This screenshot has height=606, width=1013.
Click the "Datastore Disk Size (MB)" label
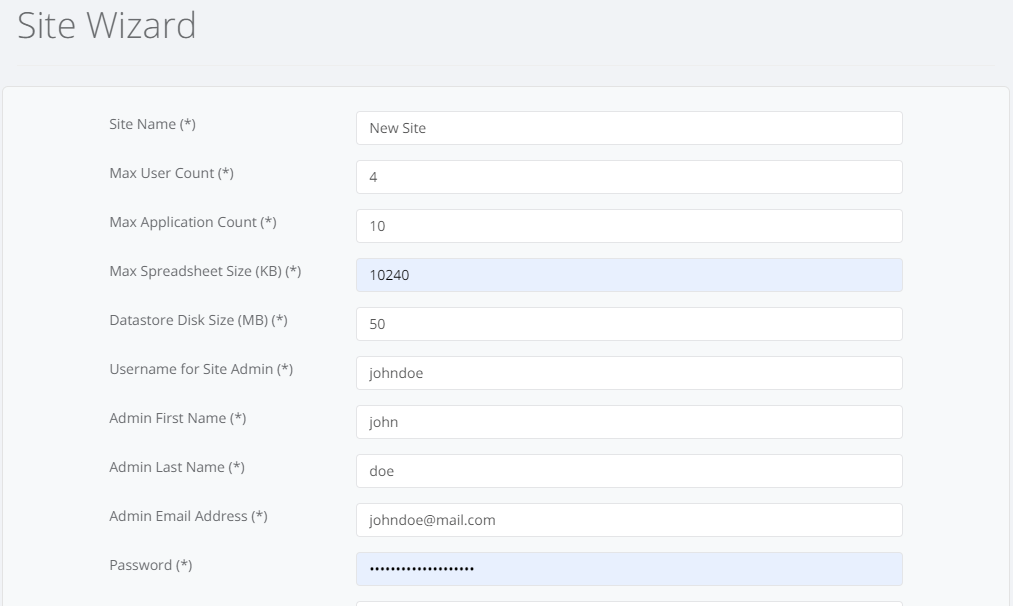pyautogui.click(x=198, y=320)
